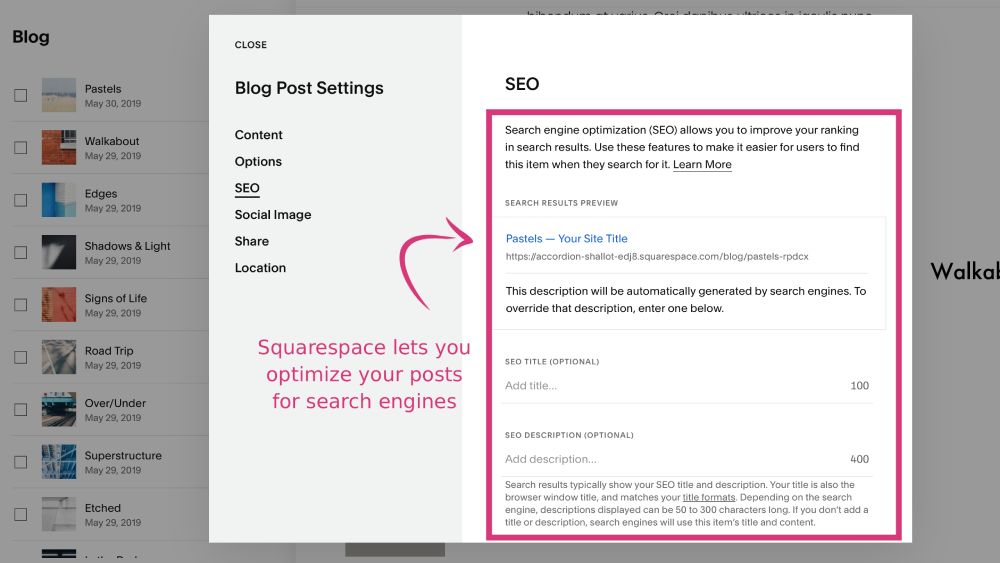
Task: Open the Signs of Life thumbnail
Action: point(59,304)
